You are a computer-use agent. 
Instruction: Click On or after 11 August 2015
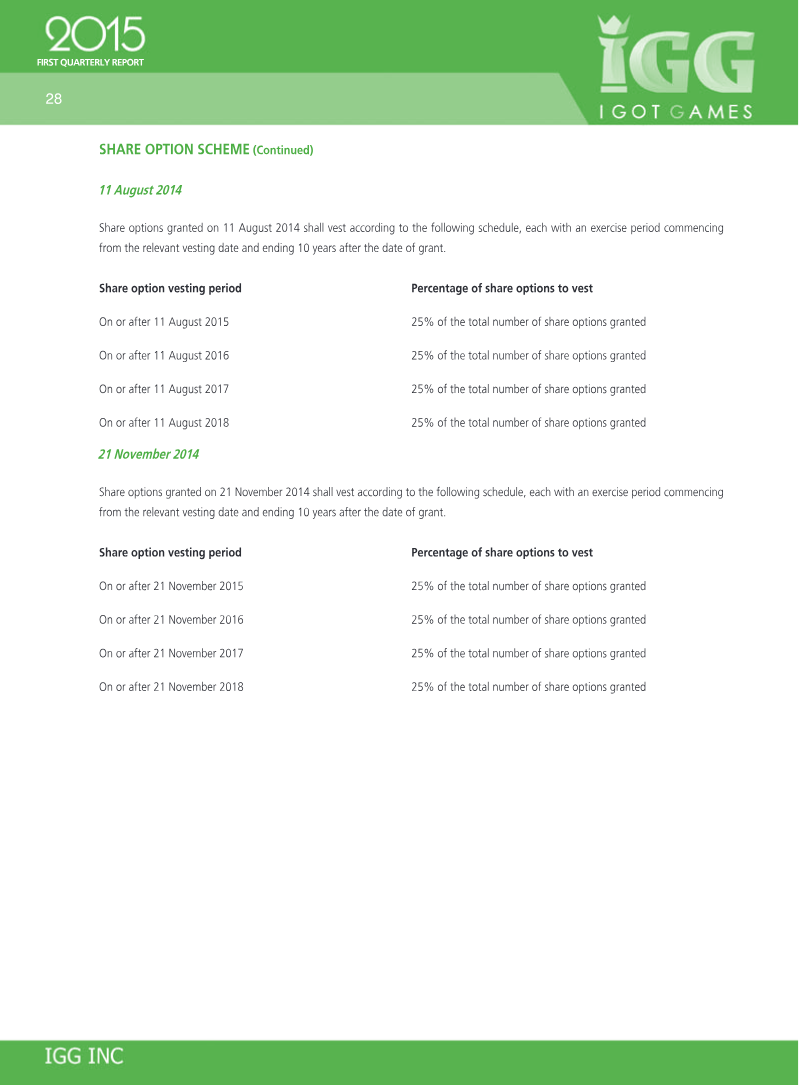(164, 322)
